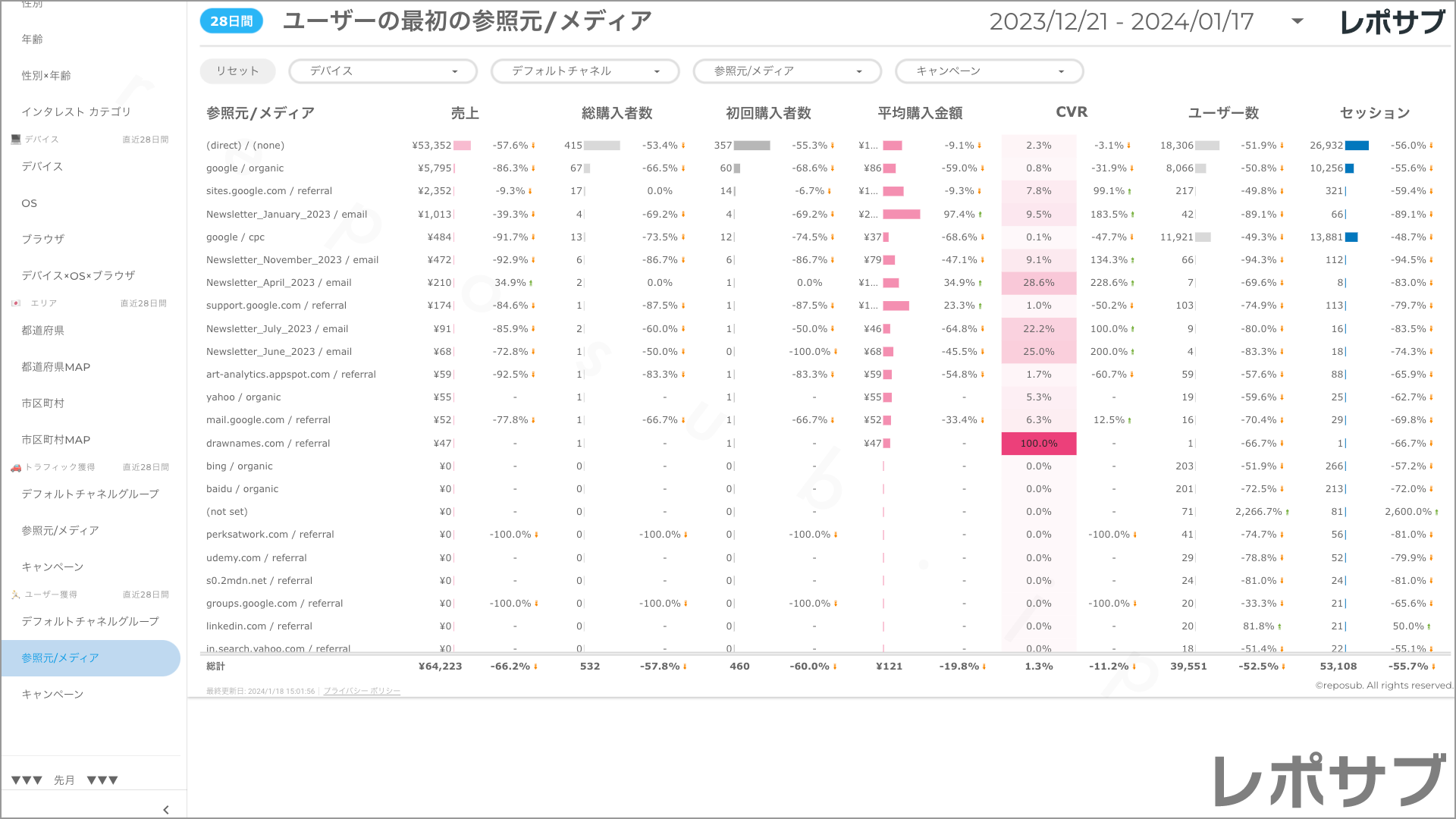Click the 100.0% CVR highlighted cell
This screenshot has width=1456, height=819.
(1038, 444)
